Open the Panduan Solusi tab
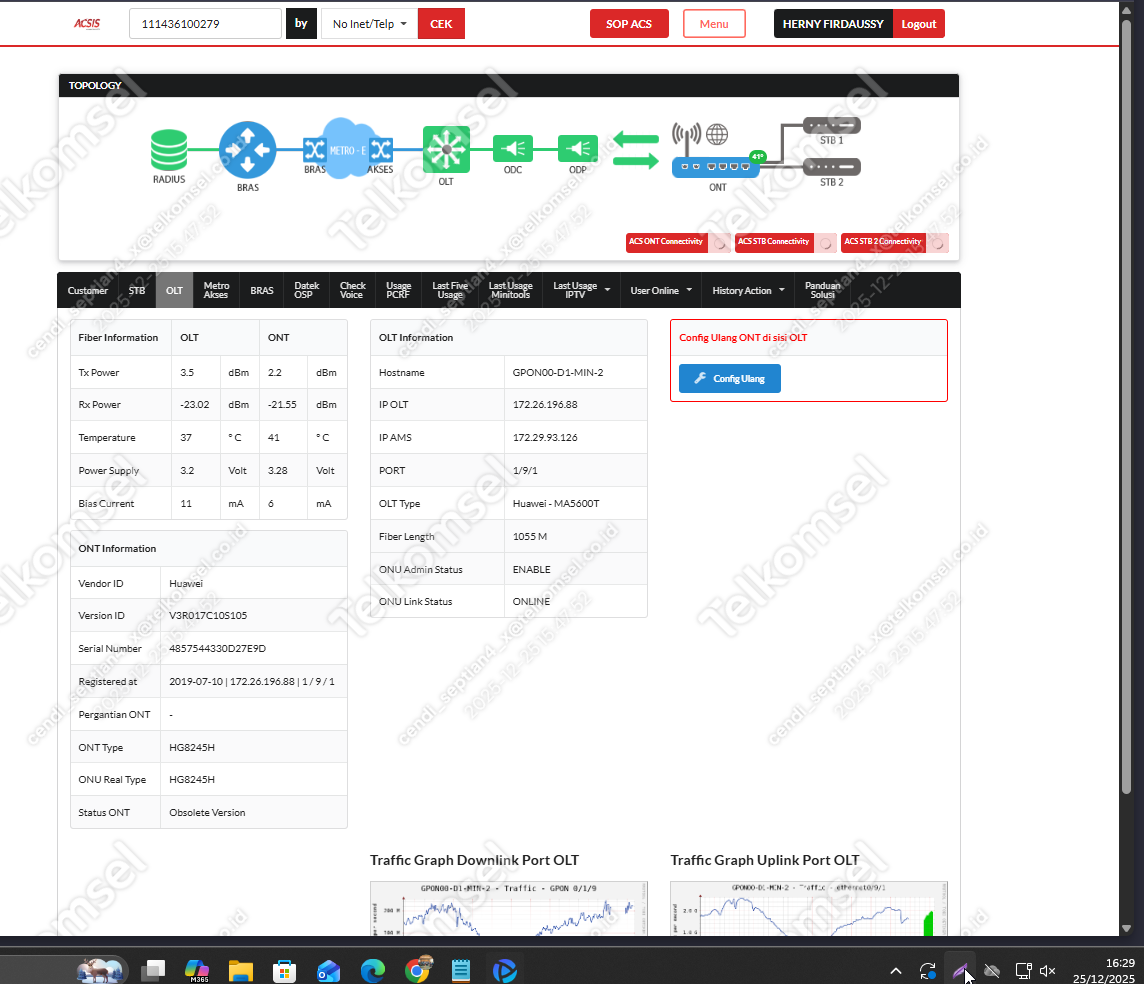 (823, 290)
